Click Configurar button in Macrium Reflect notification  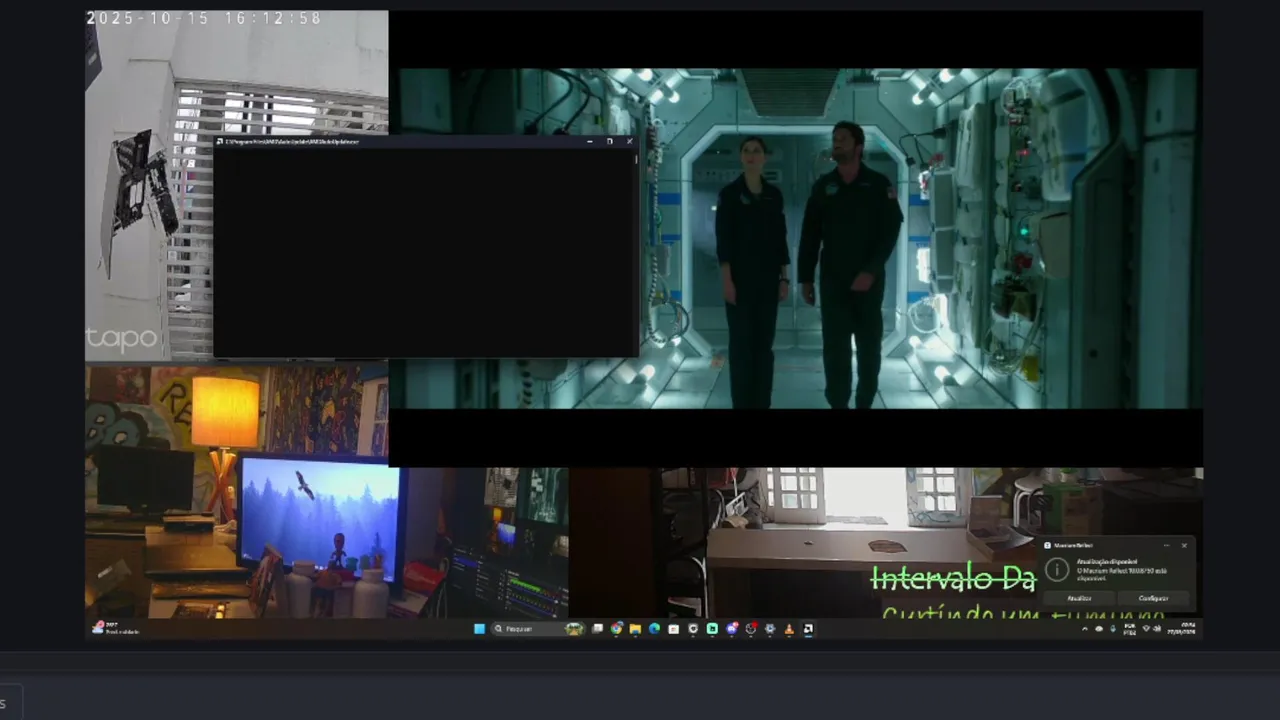click(x=1153, y=598)
